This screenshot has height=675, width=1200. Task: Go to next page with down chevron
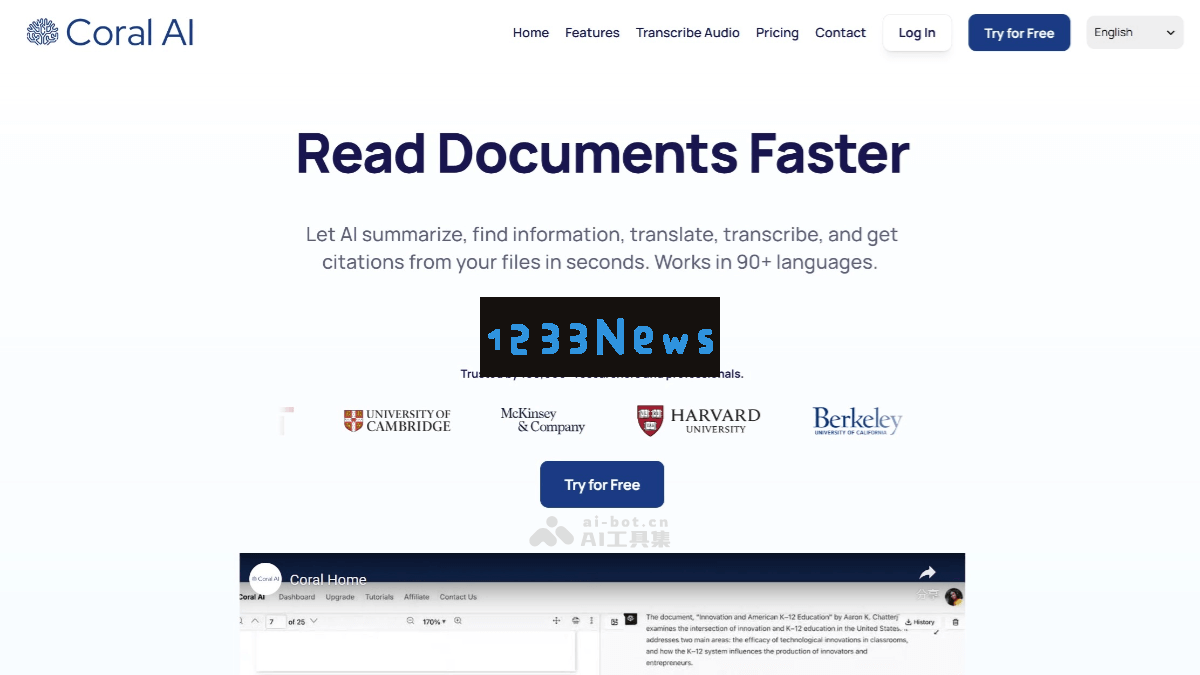pyautogui.click(x=314, y=621)
